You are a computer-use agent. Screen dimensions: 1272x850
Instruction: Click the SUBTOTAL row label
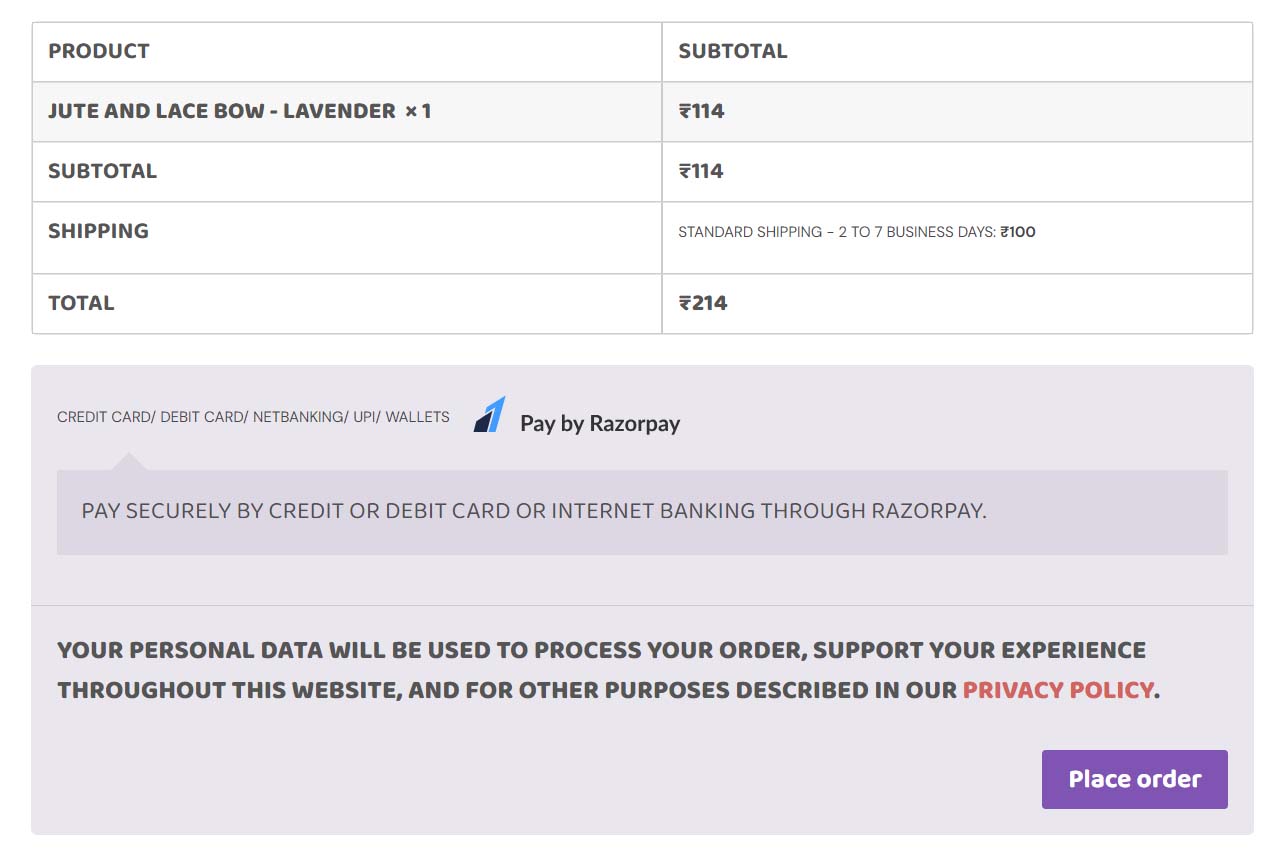(103, 171)
